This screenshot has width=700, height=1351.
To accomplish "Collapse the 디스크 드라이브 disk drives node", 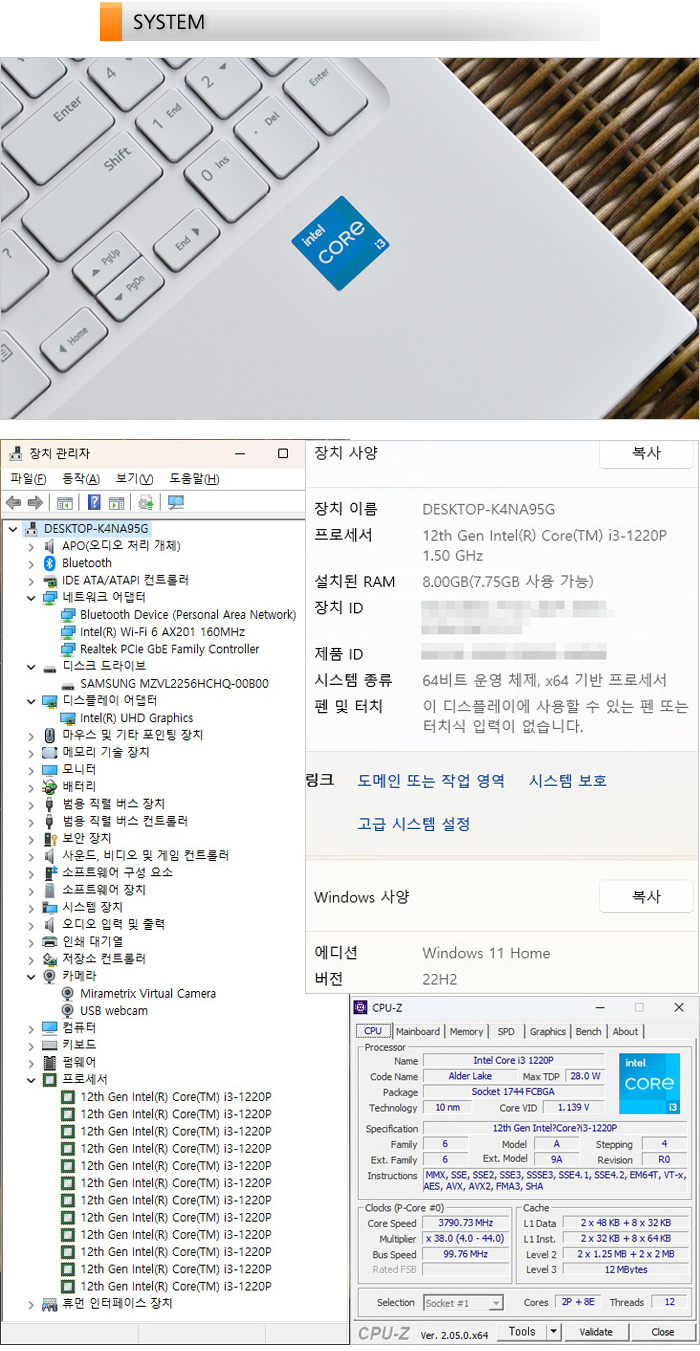I will 31,666.
